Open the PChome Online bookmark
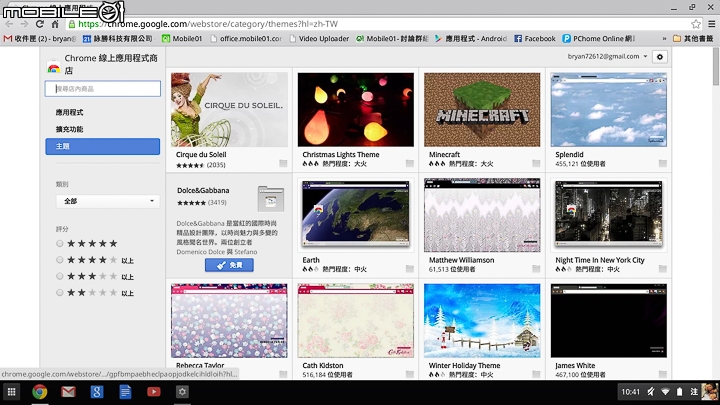The height and width of the screenshot is (405, 720). (x=599, y=39)
